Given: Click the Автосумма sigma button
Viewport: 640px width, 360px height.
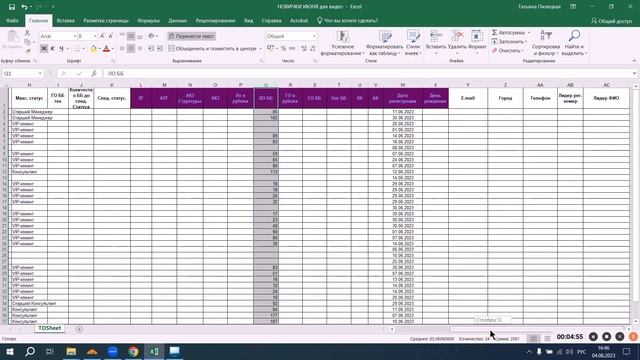Looking at the screenshot, I should [x=508, y=33].
